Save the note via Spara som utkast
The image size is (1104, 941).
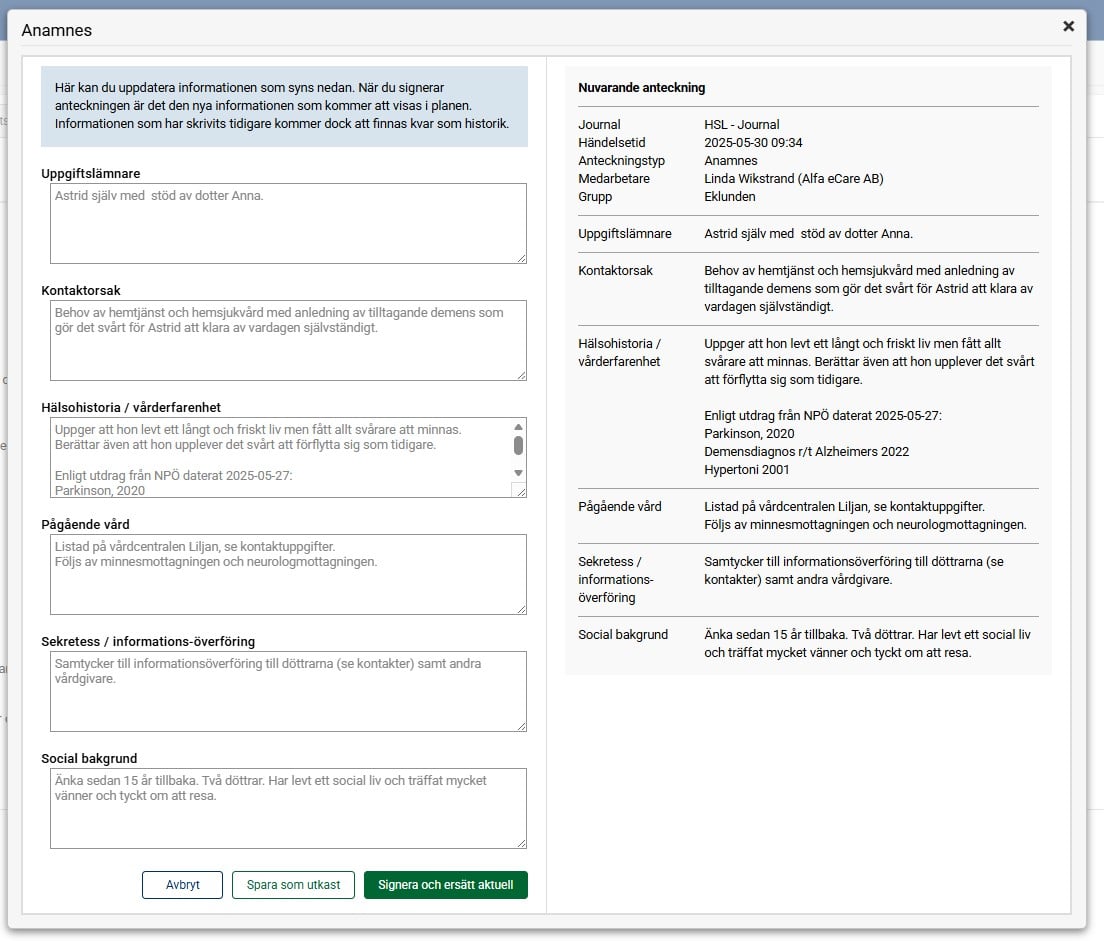point(293,885)
